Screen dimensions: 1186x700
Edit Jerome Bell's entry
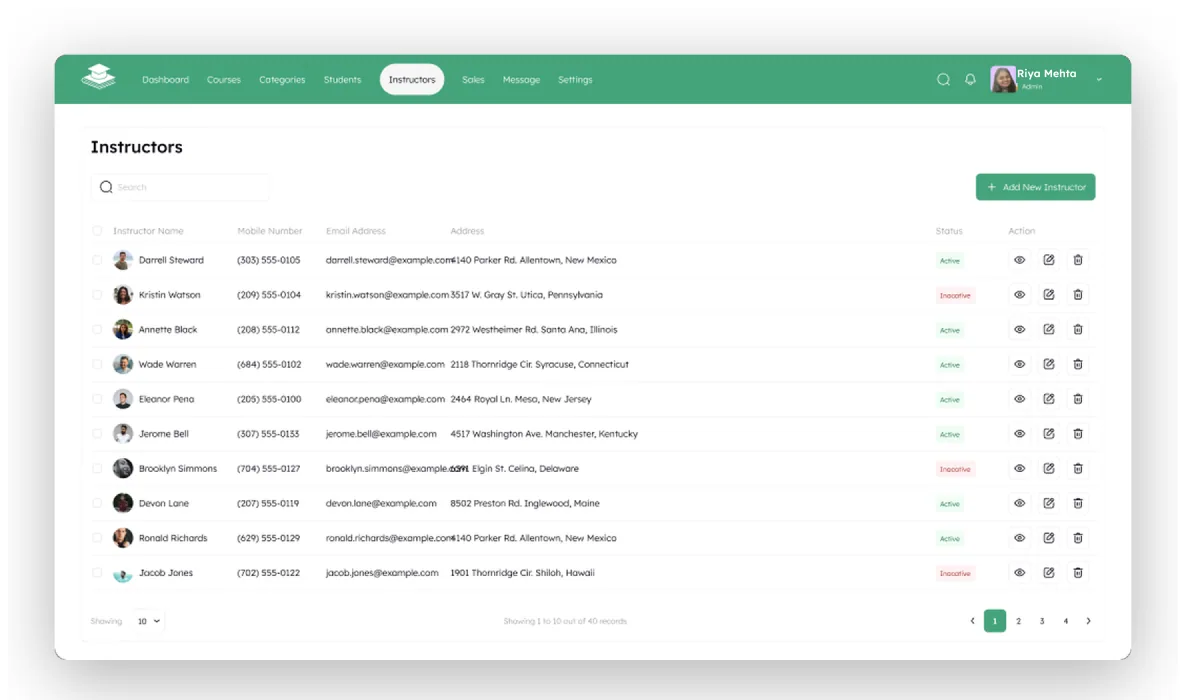(1048, 434)
